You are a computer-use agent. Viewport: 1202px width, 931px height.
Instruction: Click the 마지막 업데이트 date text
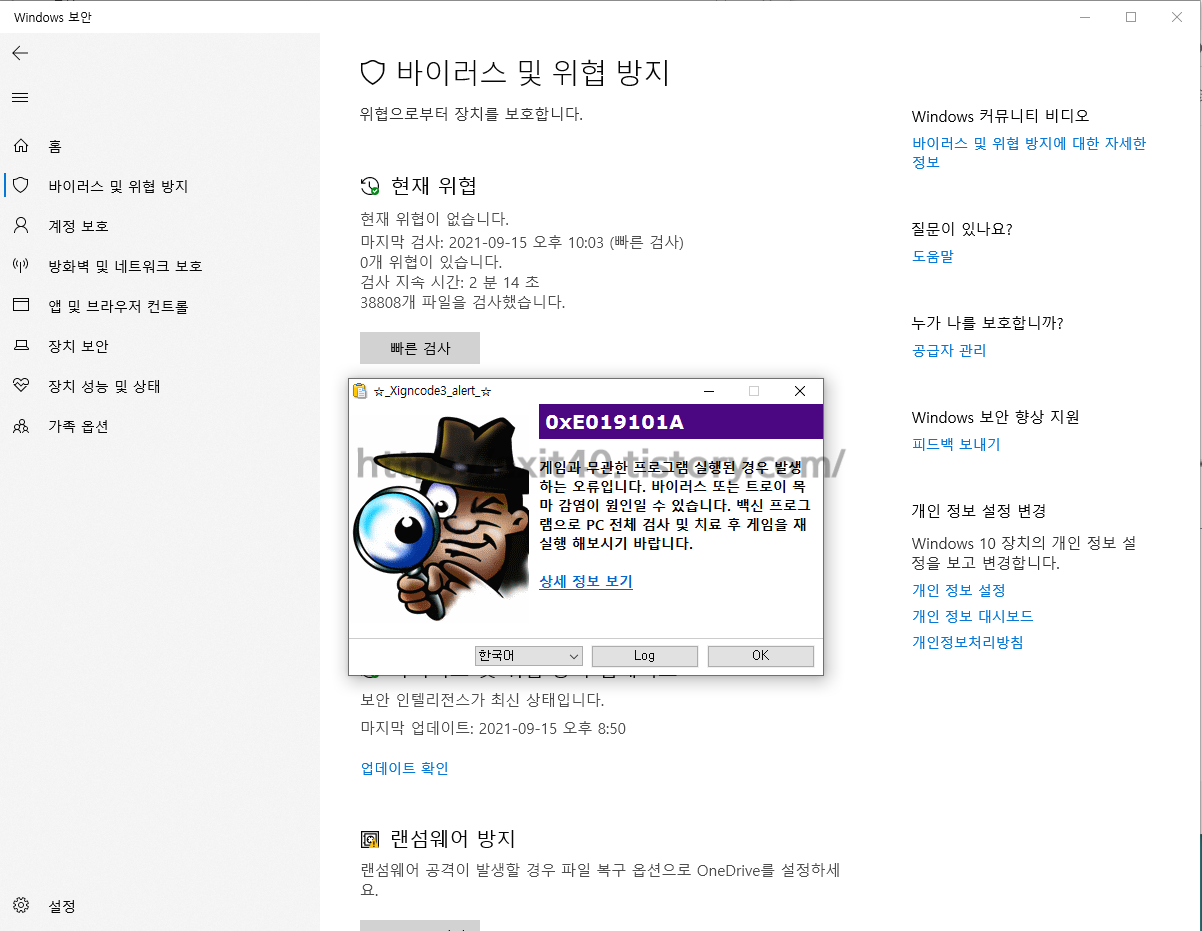pyautogui.click(x=493, y=728)
